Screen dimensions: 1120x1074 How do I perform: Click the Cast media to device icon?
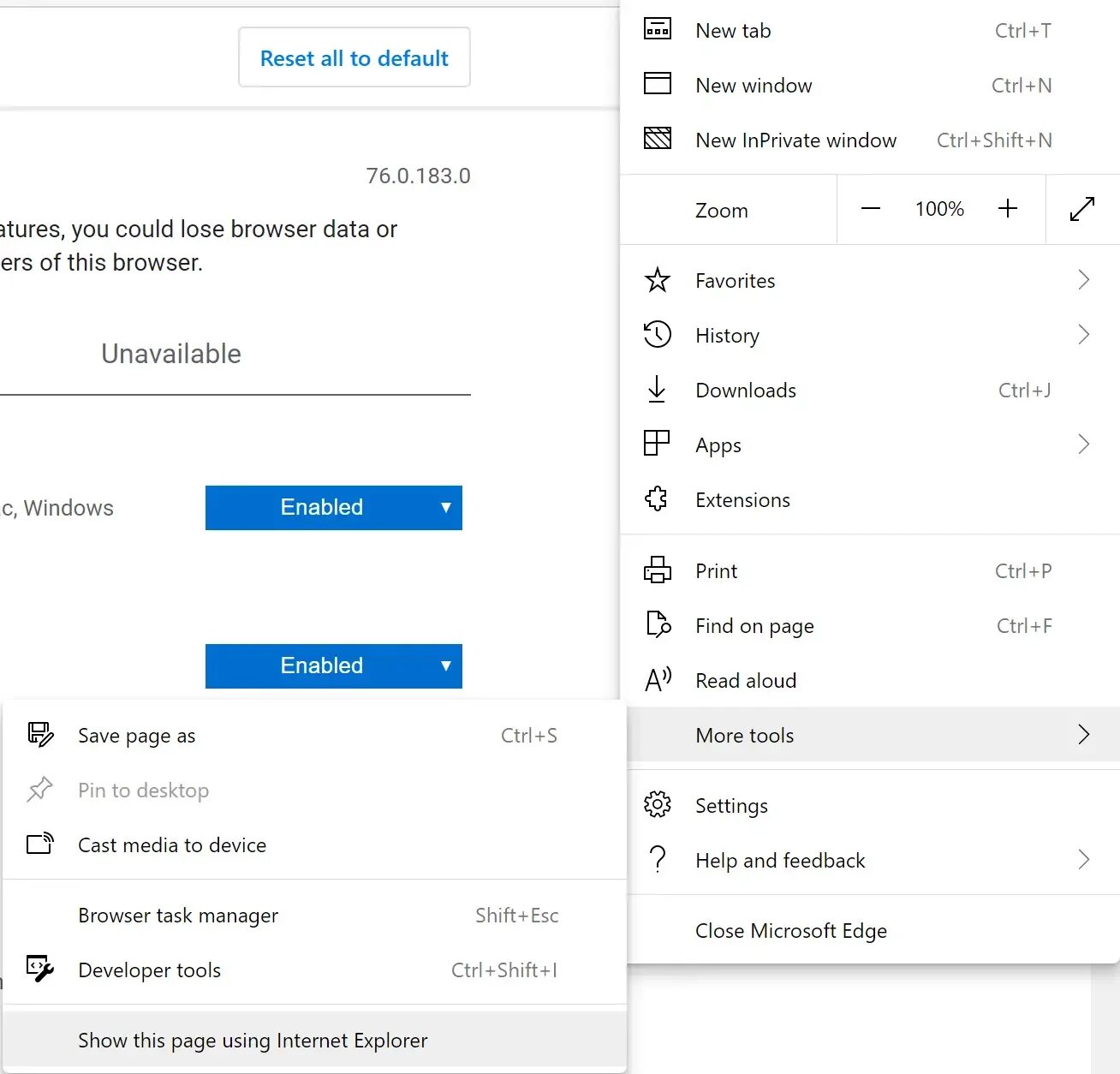point(40,844)
